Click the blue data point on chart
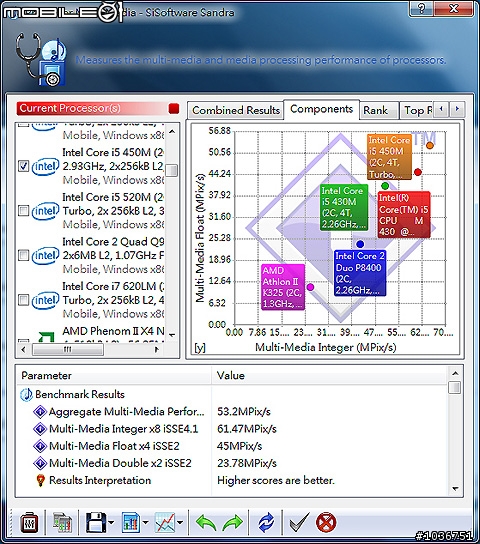480x544 pixels. tap(360, 244)
